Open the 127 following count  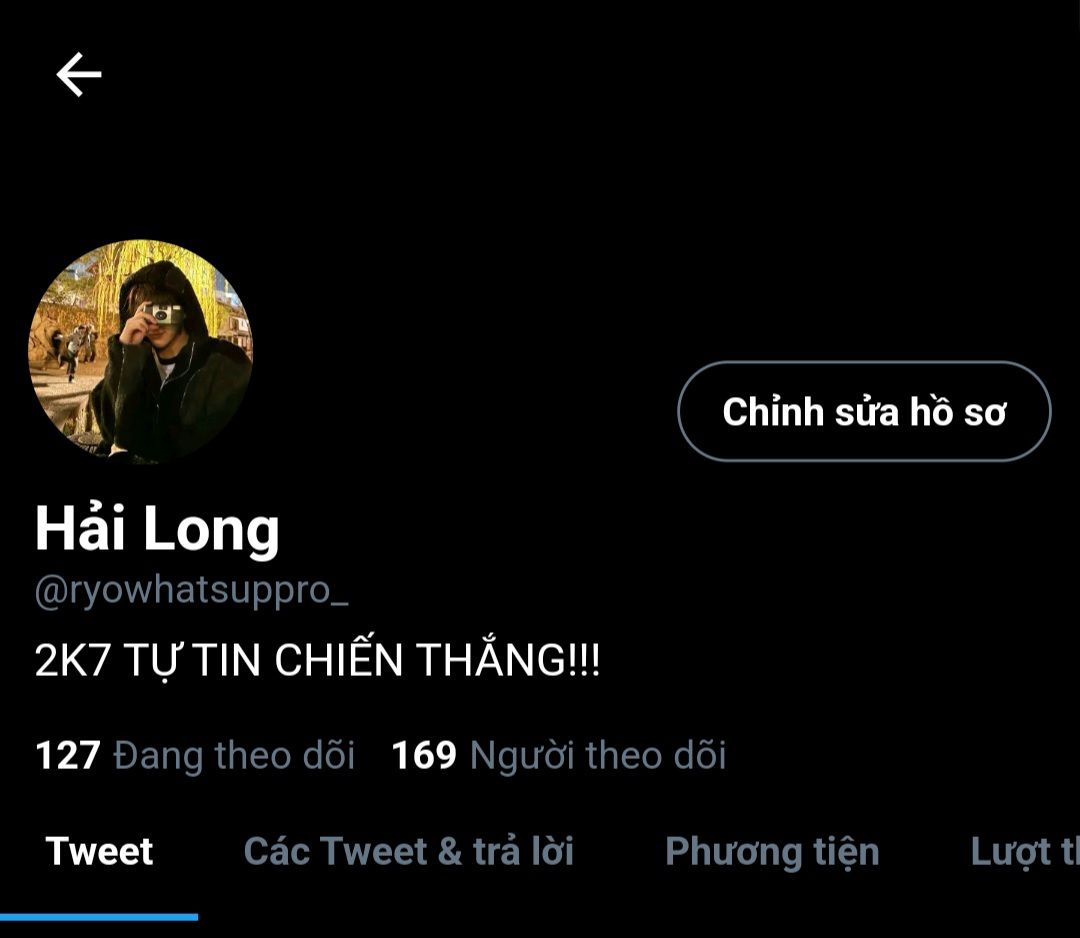pos(68,755)
